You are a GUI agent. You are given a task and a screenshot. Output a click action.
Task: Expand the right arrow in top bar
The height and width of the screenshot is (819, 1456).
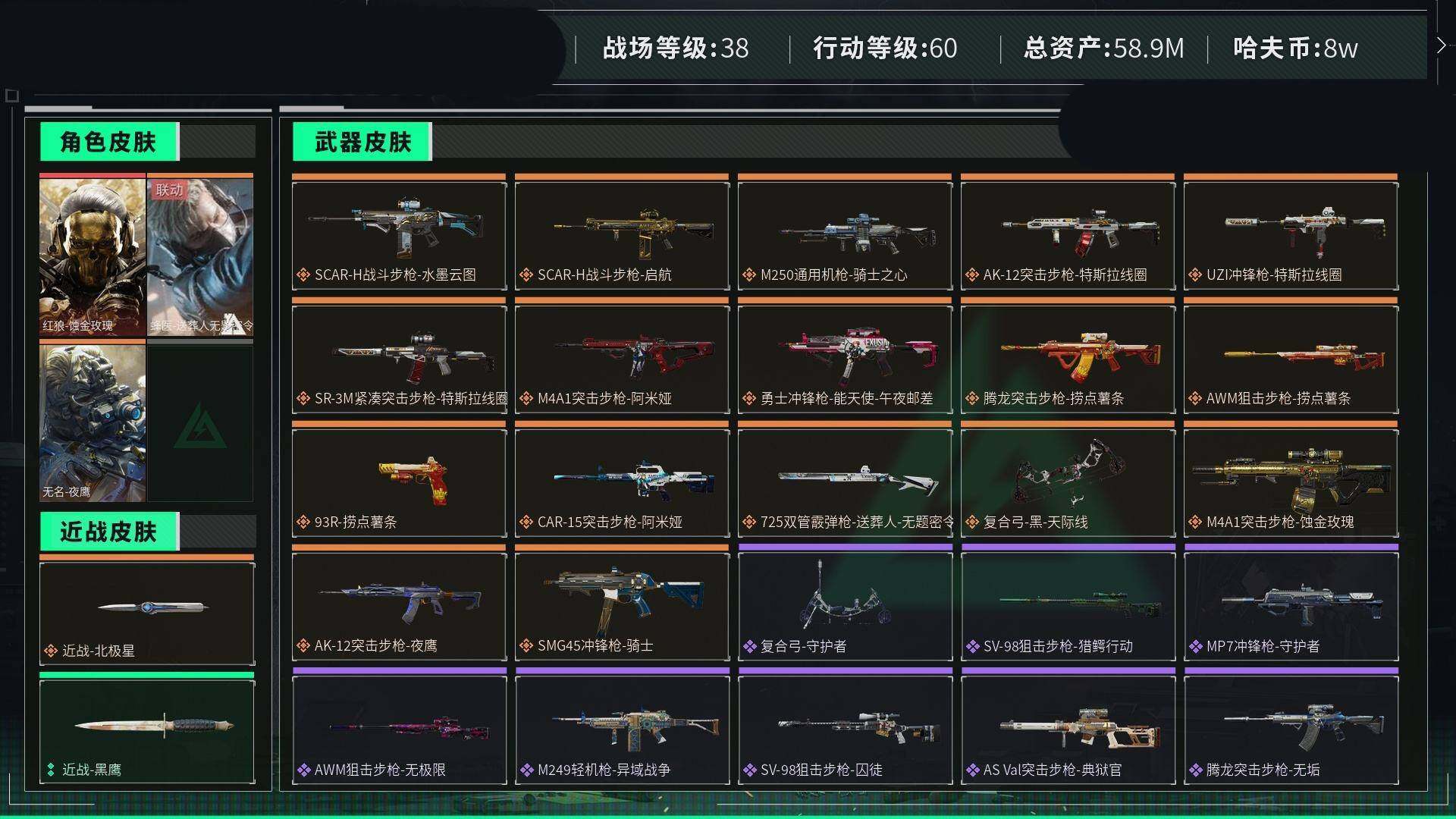[1441, 45]
